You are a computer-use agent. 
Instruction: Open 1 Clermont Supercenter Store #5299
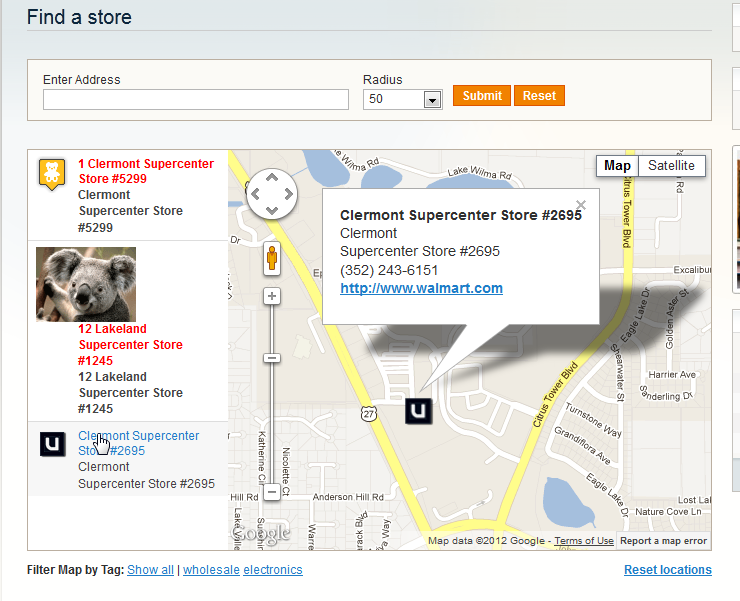tap(146, 171)
